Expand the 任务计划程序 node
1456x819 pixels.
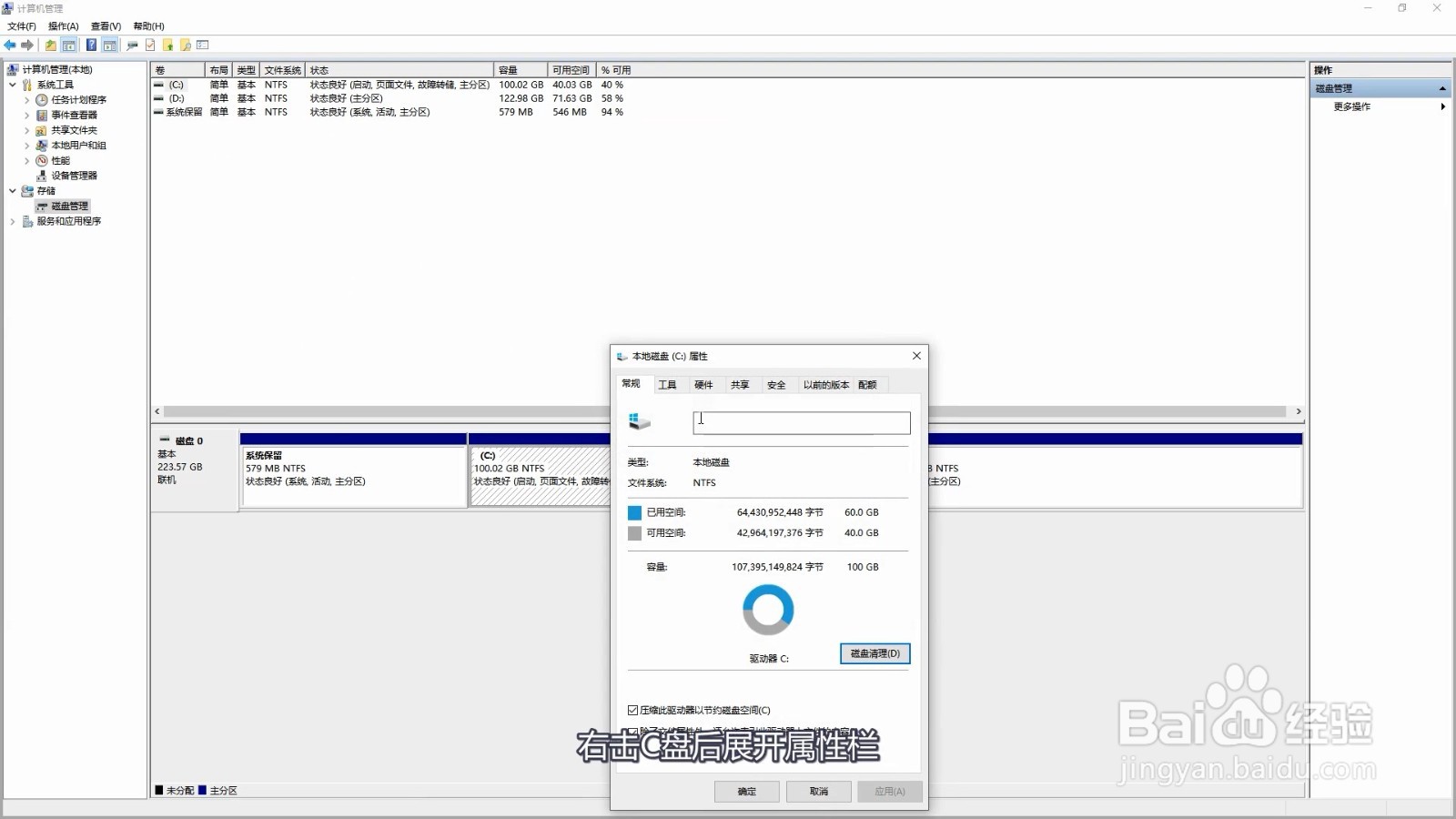click(26, 100)
